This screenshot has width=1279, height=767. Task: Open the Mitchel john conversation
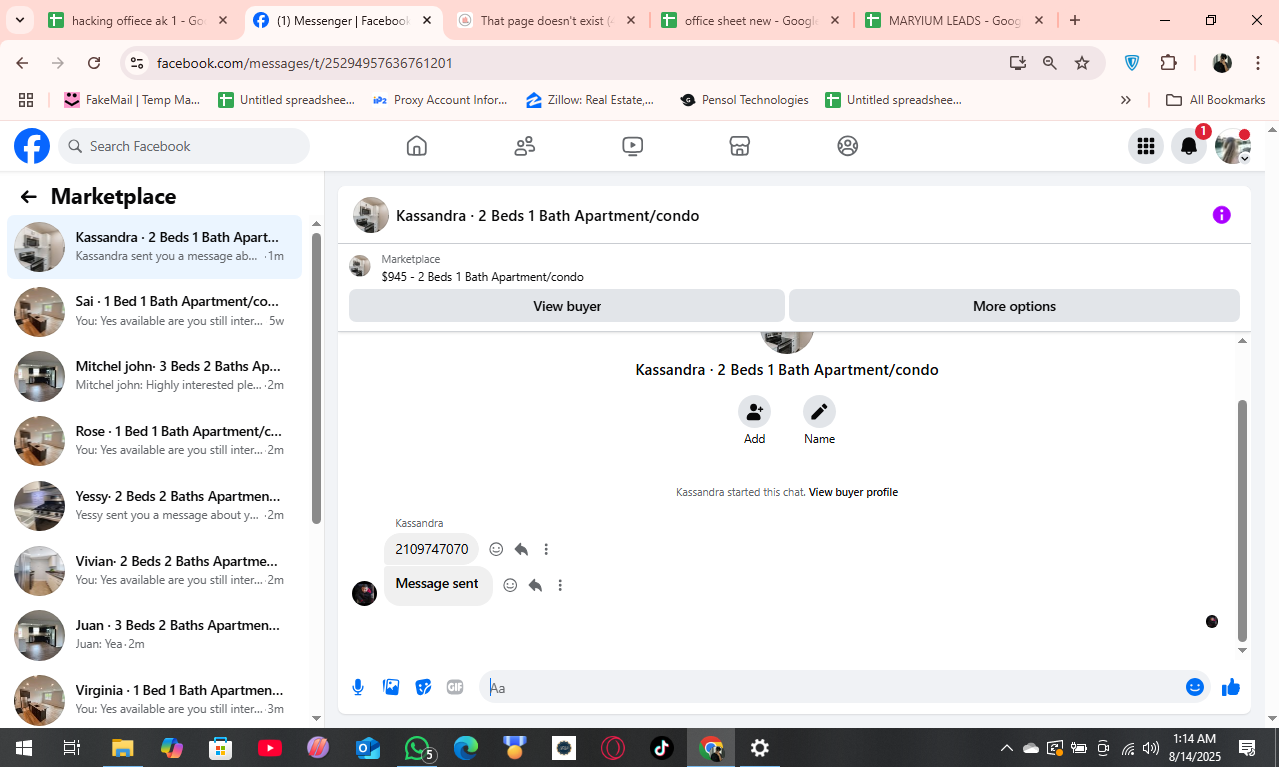click(154, 376)
